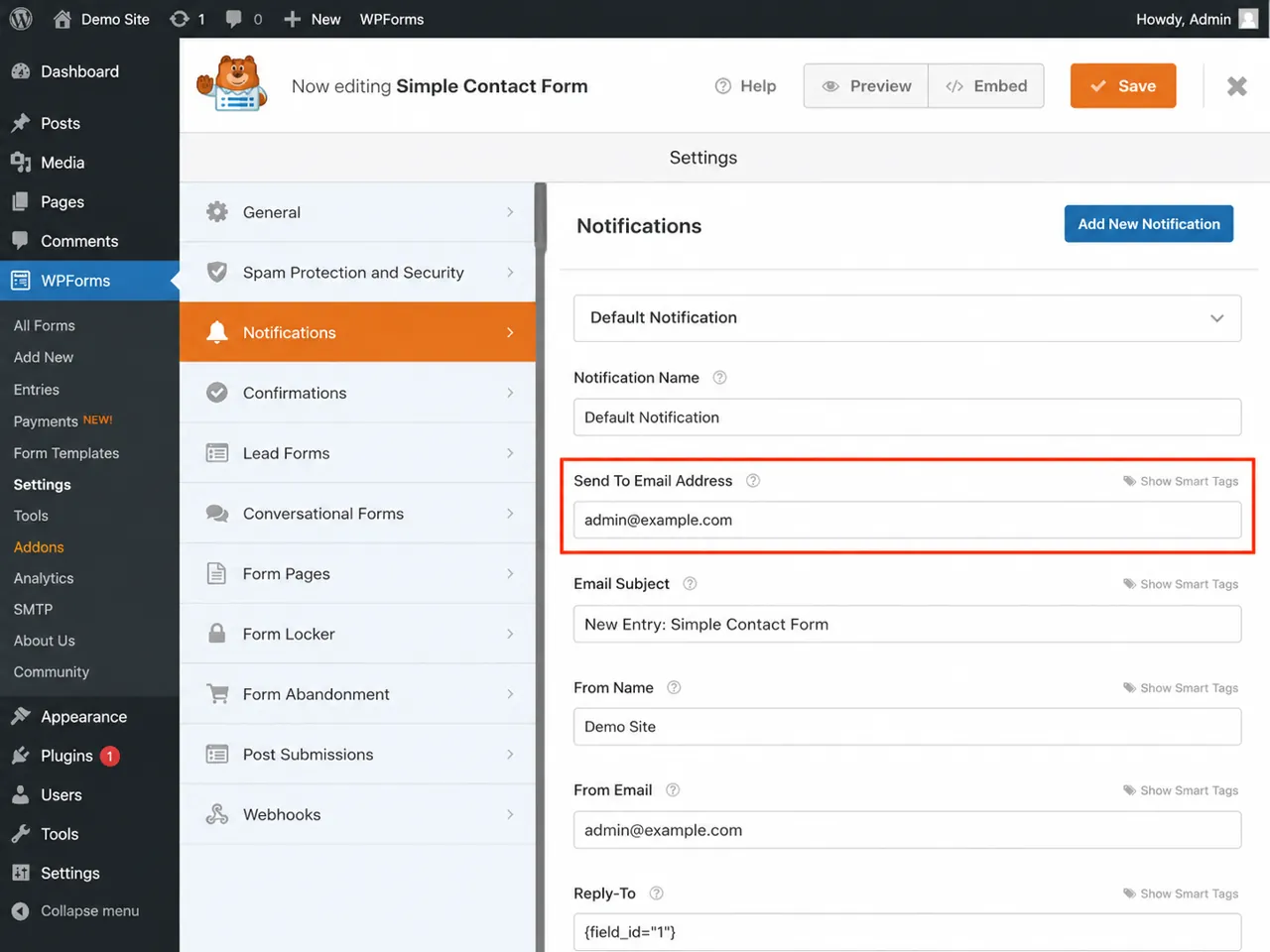This screenshot has height=952, width=1270.
Task: Click the Notifications bell icon
Action: tap(216, 332)
